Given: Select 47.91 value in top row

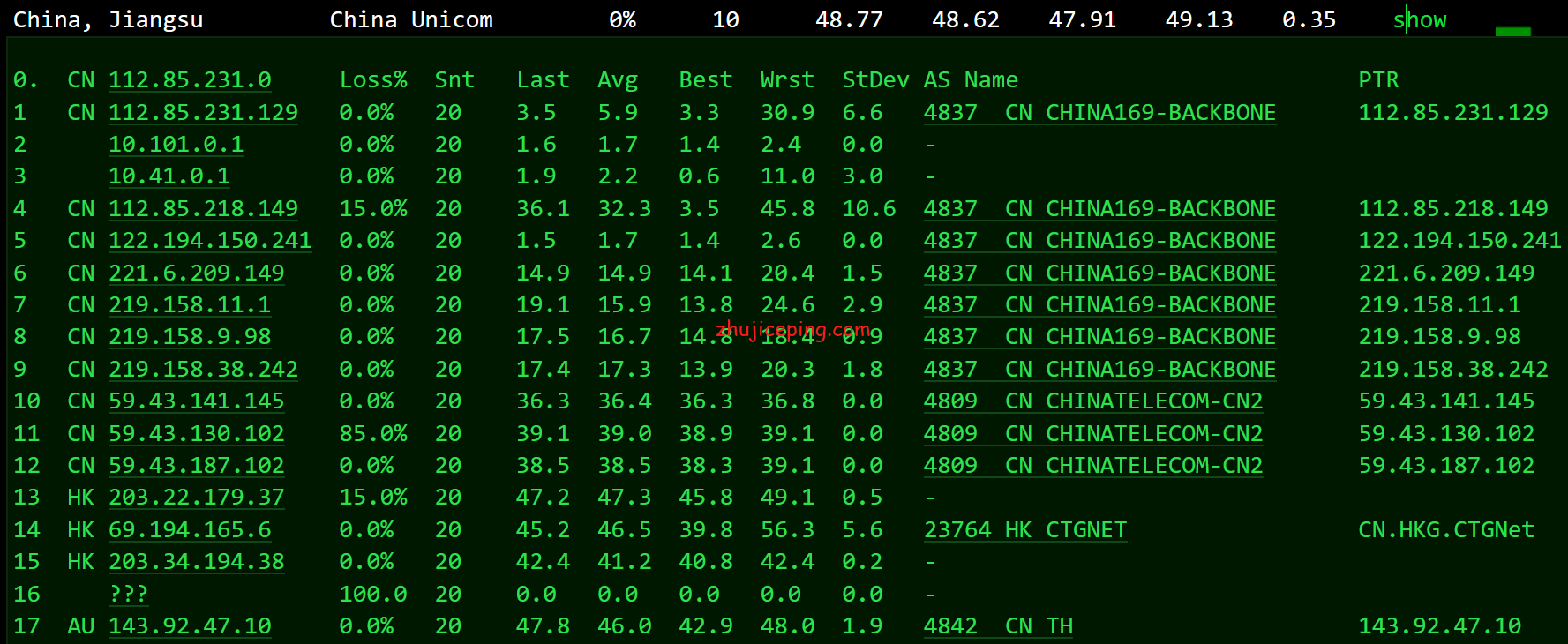Looking at the screenshot, I should tap(1083, 20).
